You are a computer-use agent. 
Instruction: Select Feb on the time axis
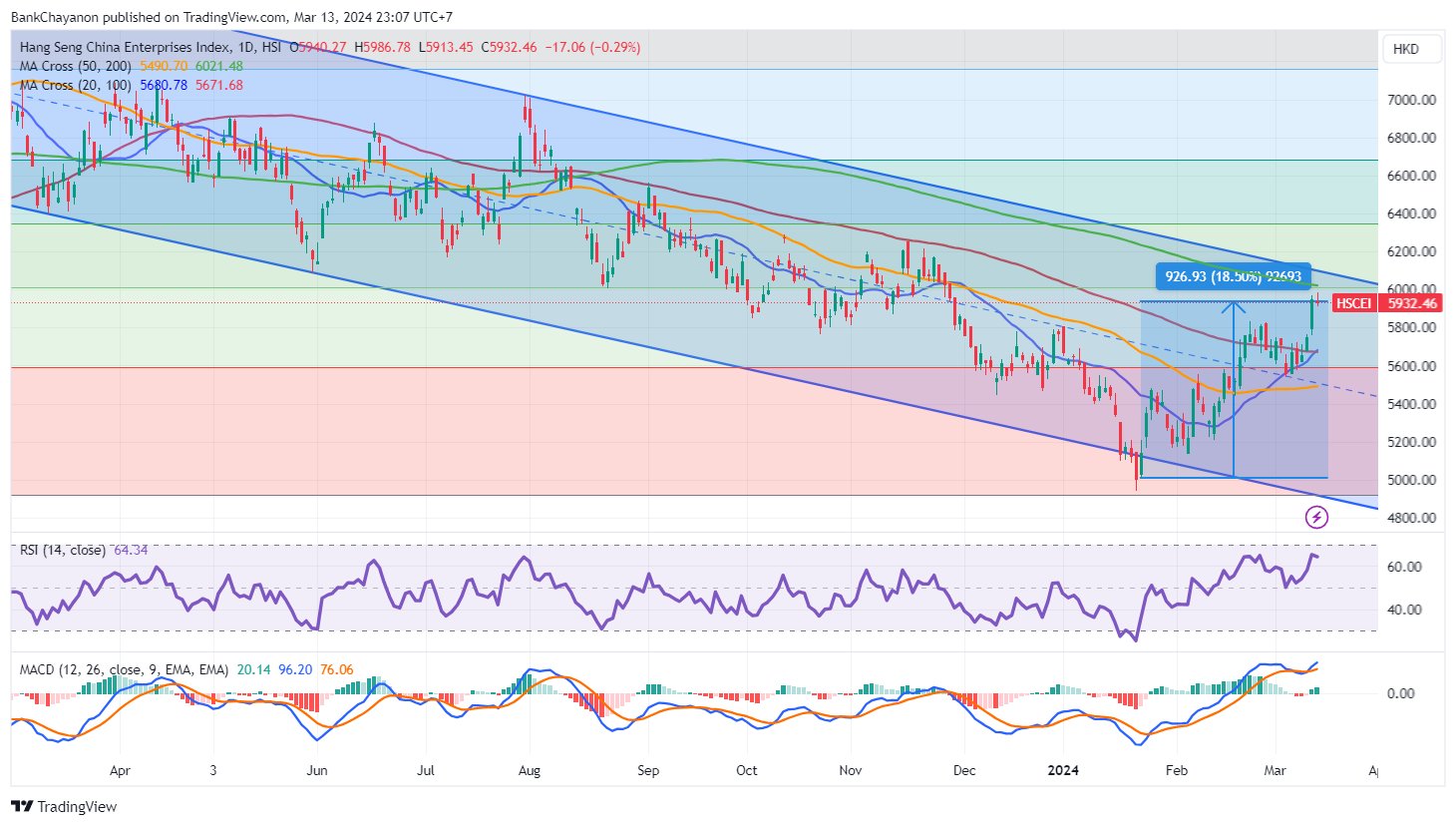(1177, 770)
